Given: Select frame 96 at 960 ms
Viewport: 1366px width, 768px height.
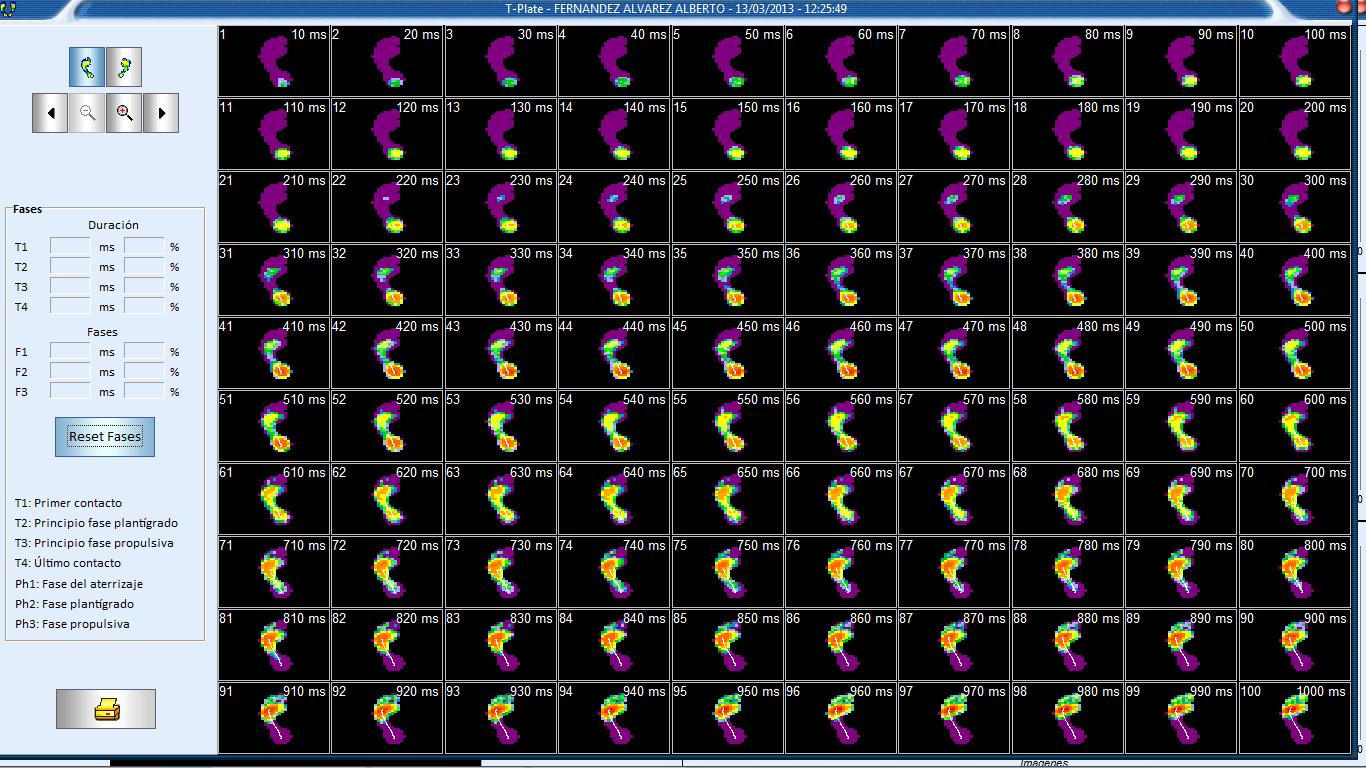Looking at the screenshot, I should pos(841,718).
